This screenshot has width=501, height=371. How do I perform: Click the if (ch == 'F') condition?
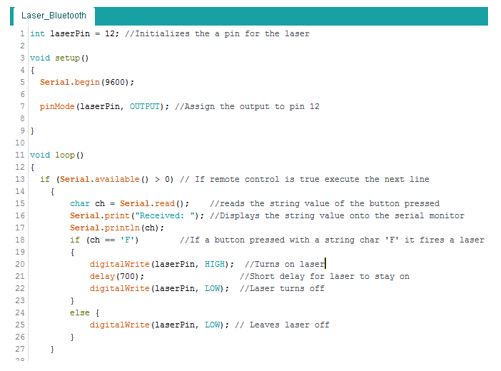pyautogui.click(x=104, y=240)
